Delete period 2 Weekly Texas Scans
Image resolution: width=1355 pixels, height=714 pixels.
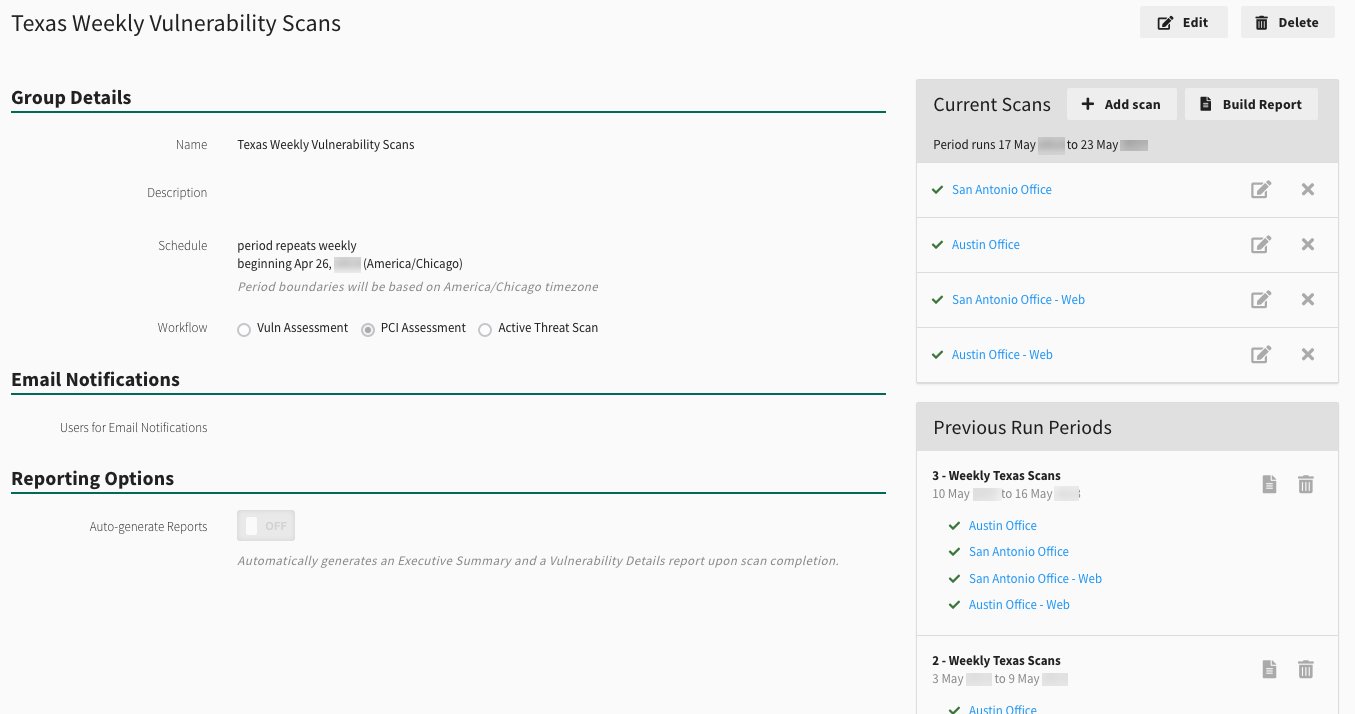click(x=1305, y=670)
